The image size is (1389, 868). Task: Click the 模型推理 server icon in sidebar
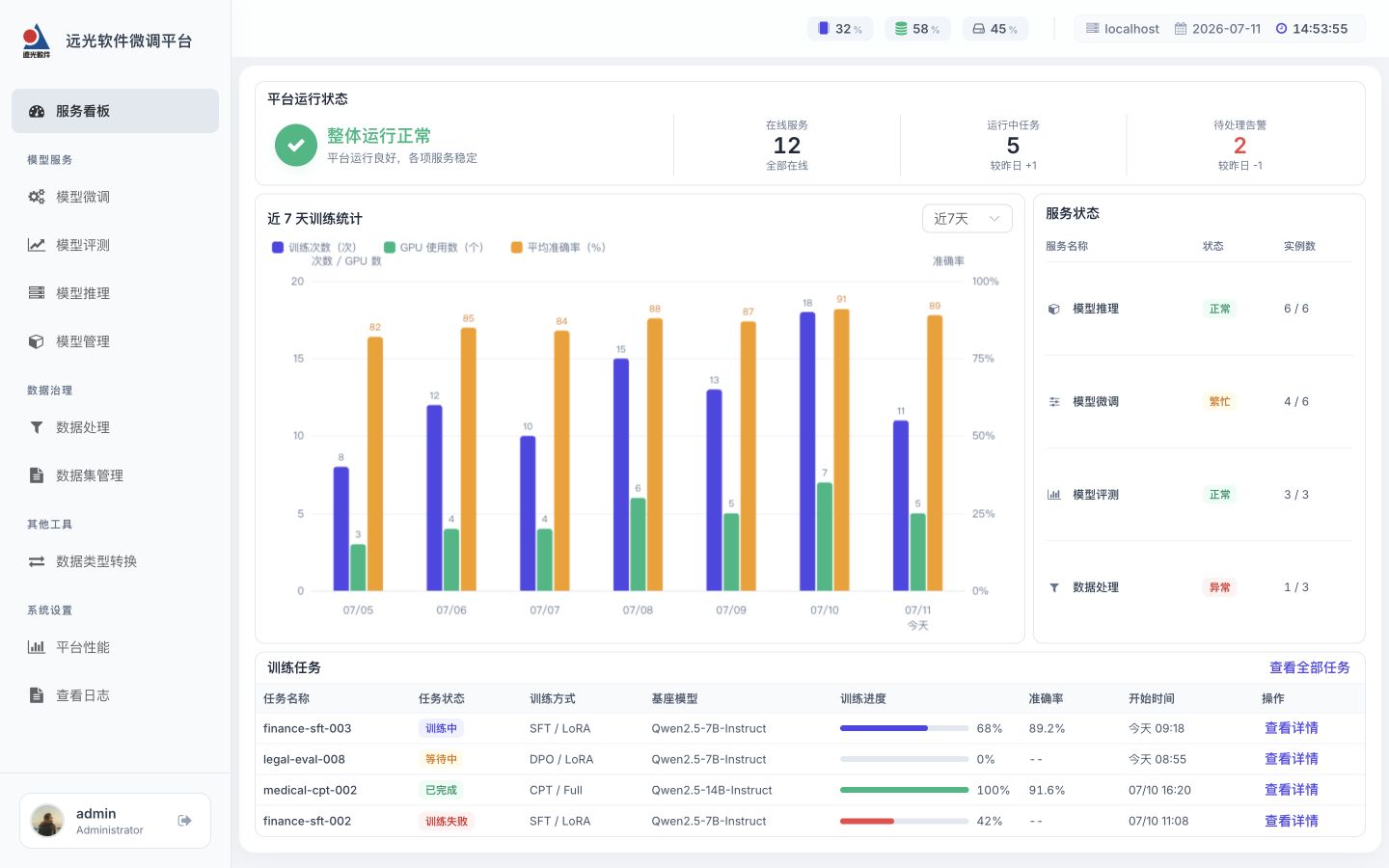pos(37,293)
